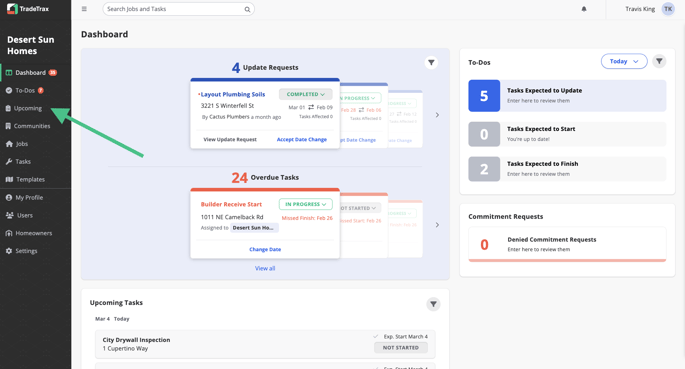This screenshot has width=685, height=369.
Task: Click the To-Dos count badge
Action: (x=41, y=90)
